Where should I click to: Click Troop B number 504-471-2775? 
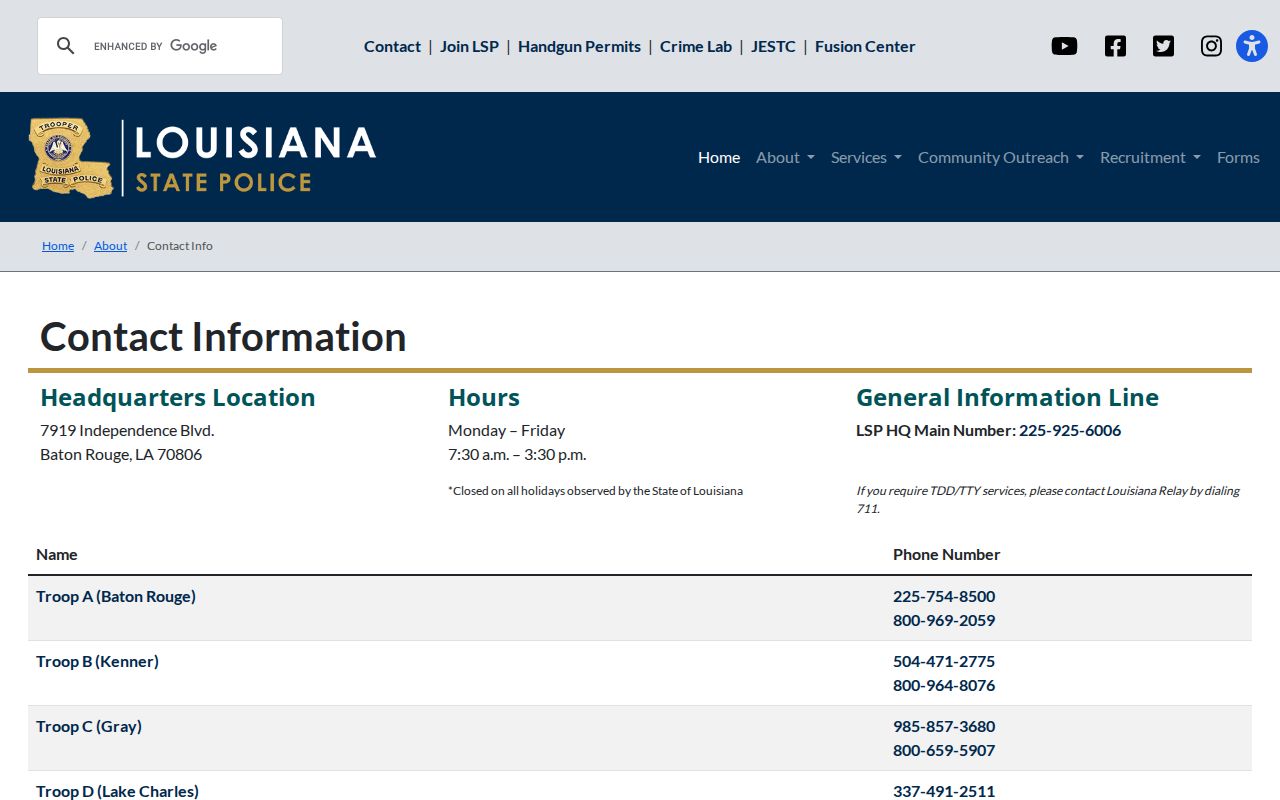coord(944,662)
